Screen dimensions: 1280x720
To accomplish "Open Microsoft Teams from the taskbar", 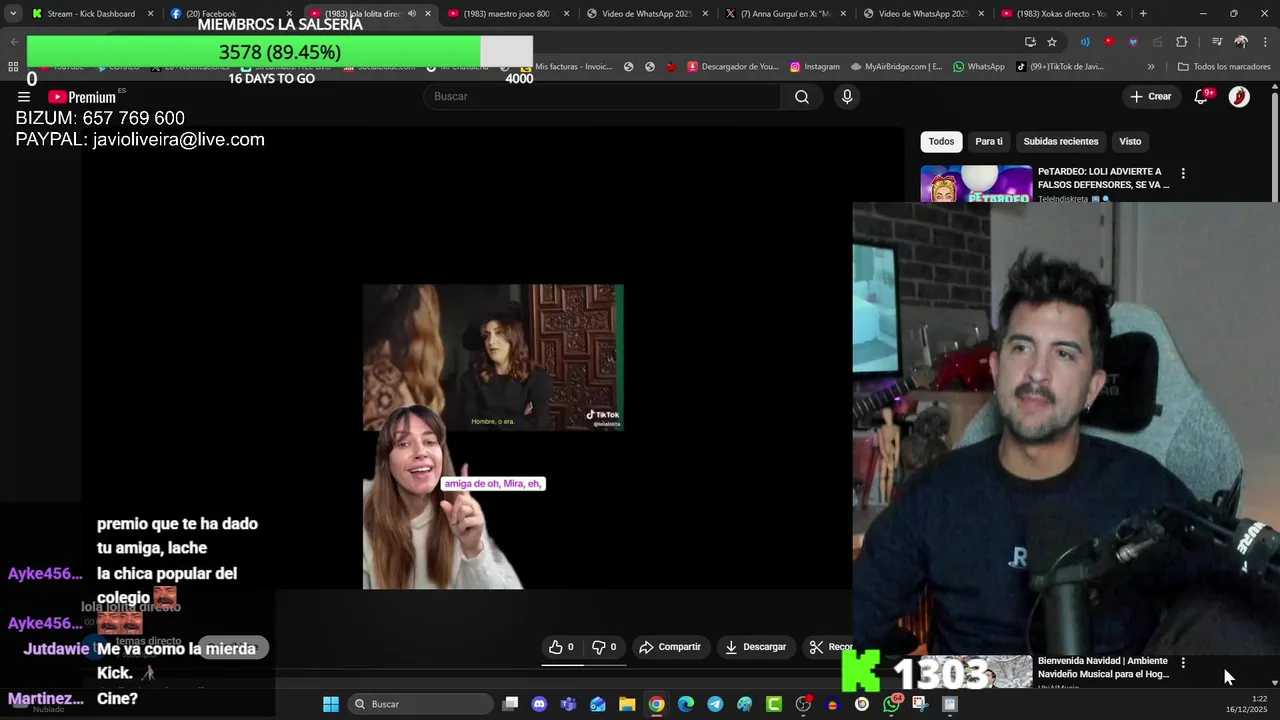I will (569, 704).
